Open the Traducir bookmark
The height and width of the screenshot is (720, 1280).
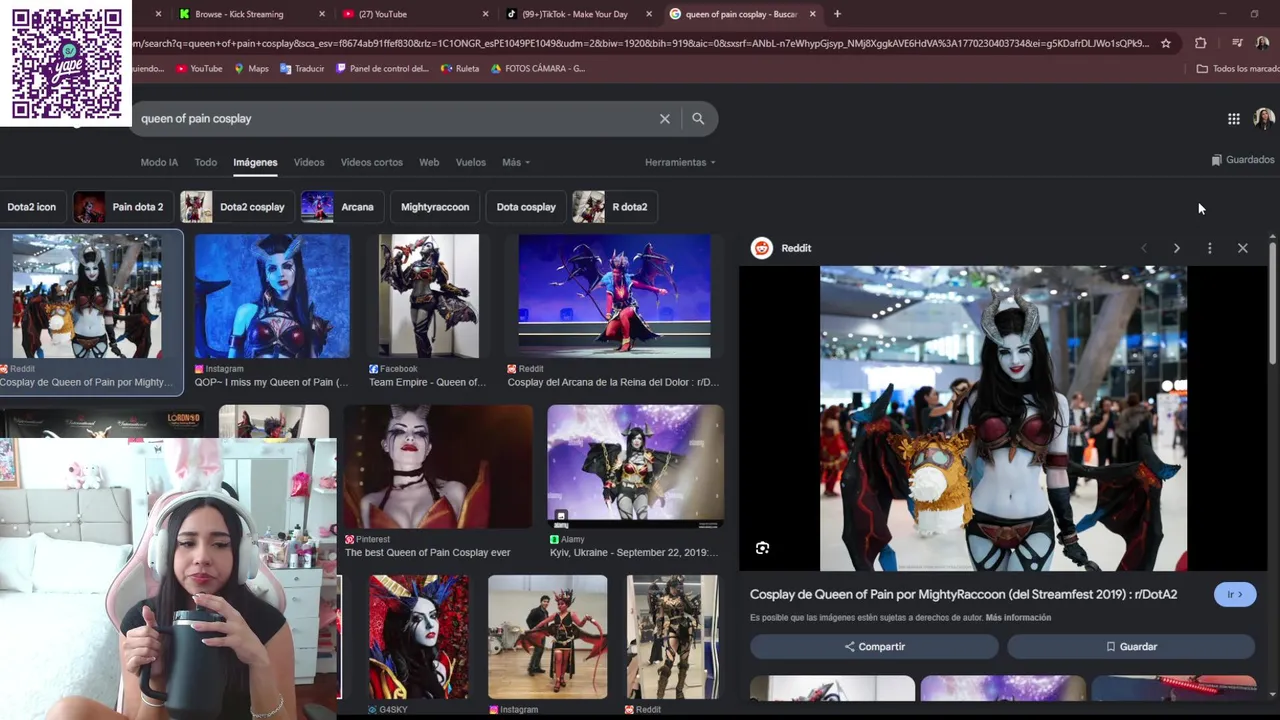click(x=302, y=69)
